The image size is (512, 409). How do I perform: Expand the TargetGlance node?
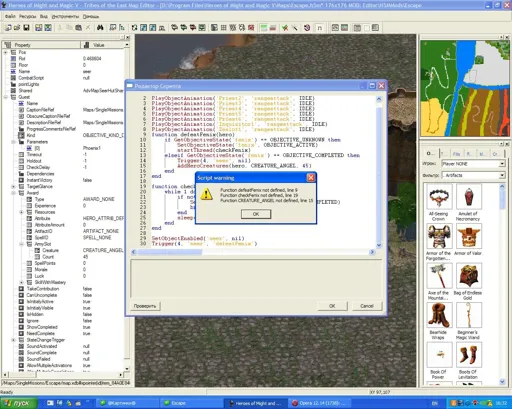[x=13, y=186]
